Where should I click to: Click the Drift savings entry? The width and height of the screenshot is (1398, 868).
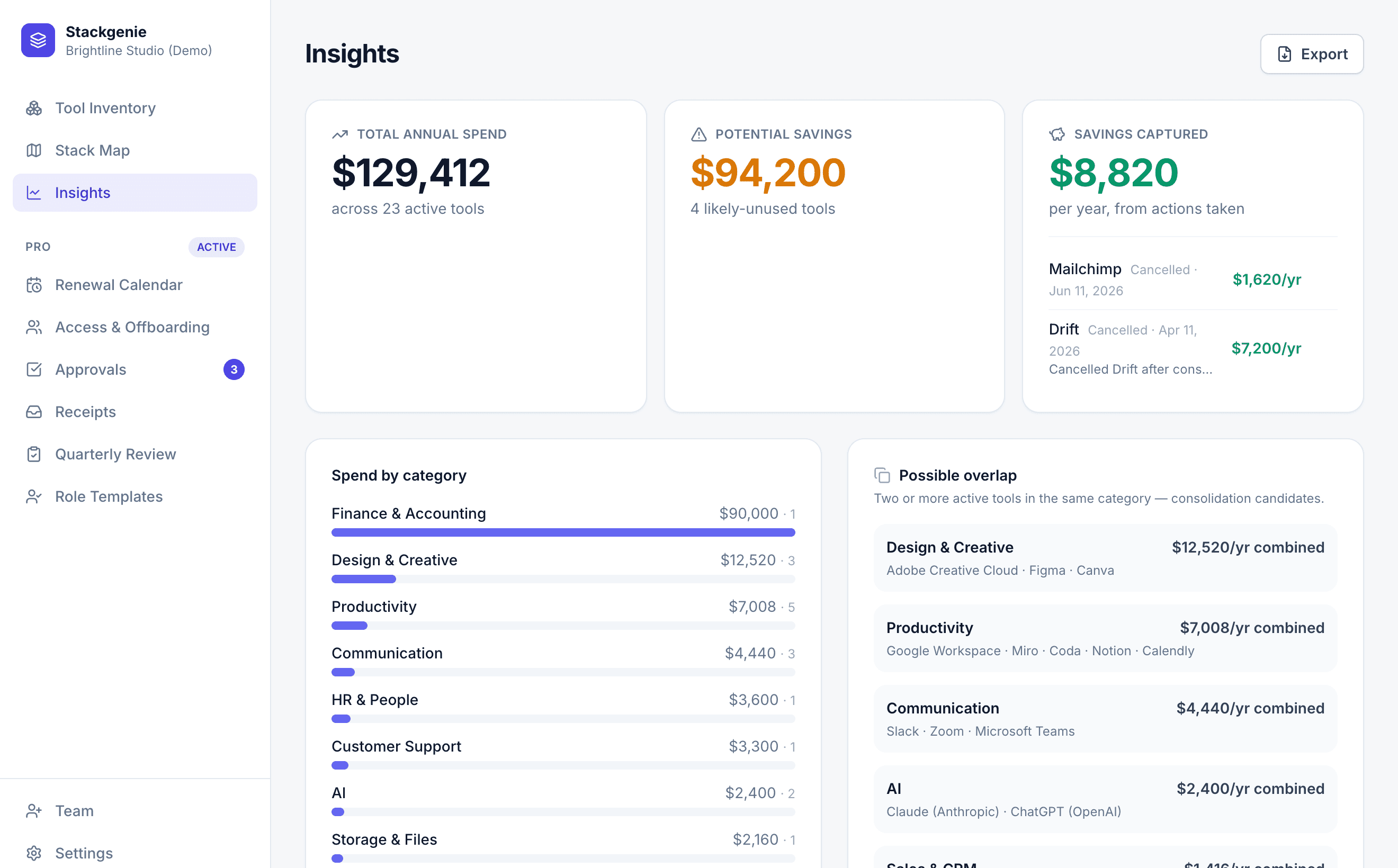click(1193, 348)
